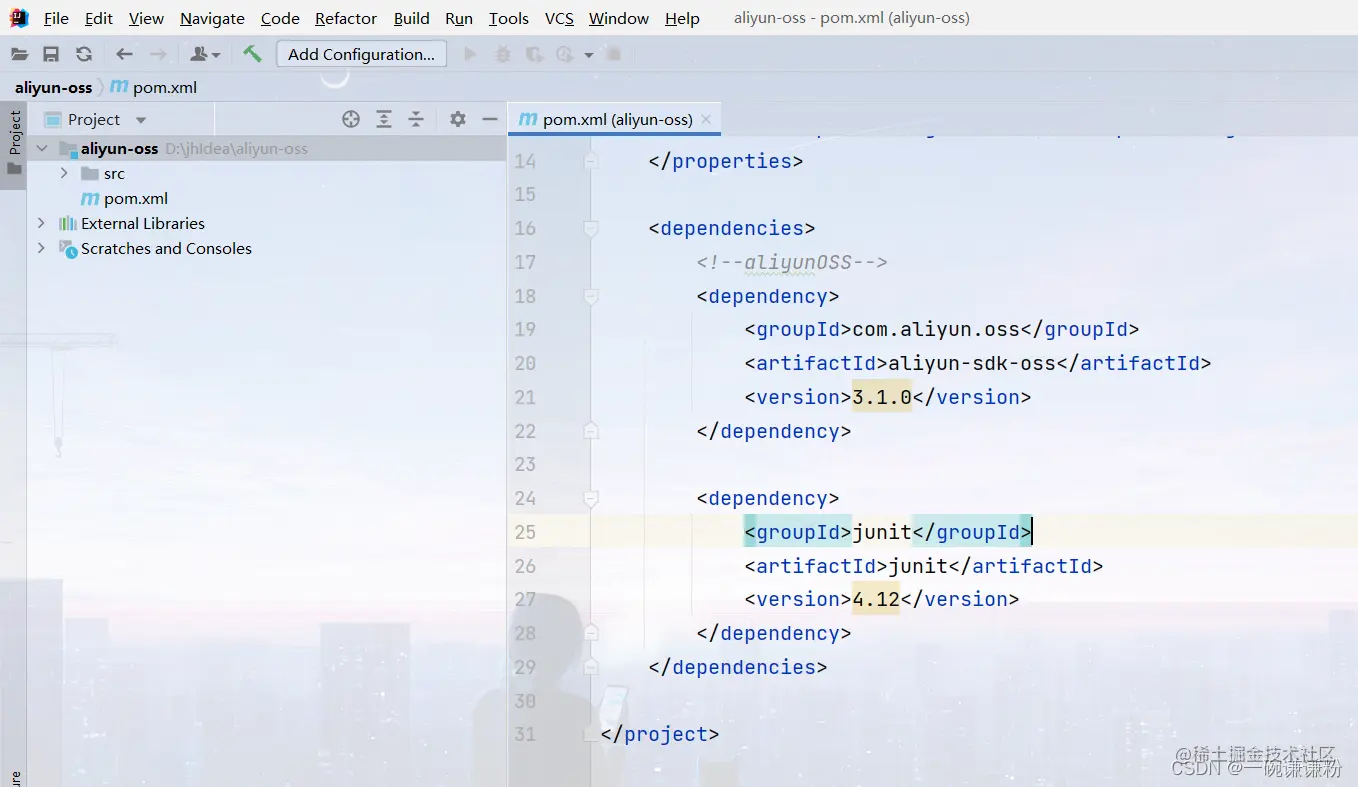Build project with hammer icon
1358x787 pixels.
(253, 54)
